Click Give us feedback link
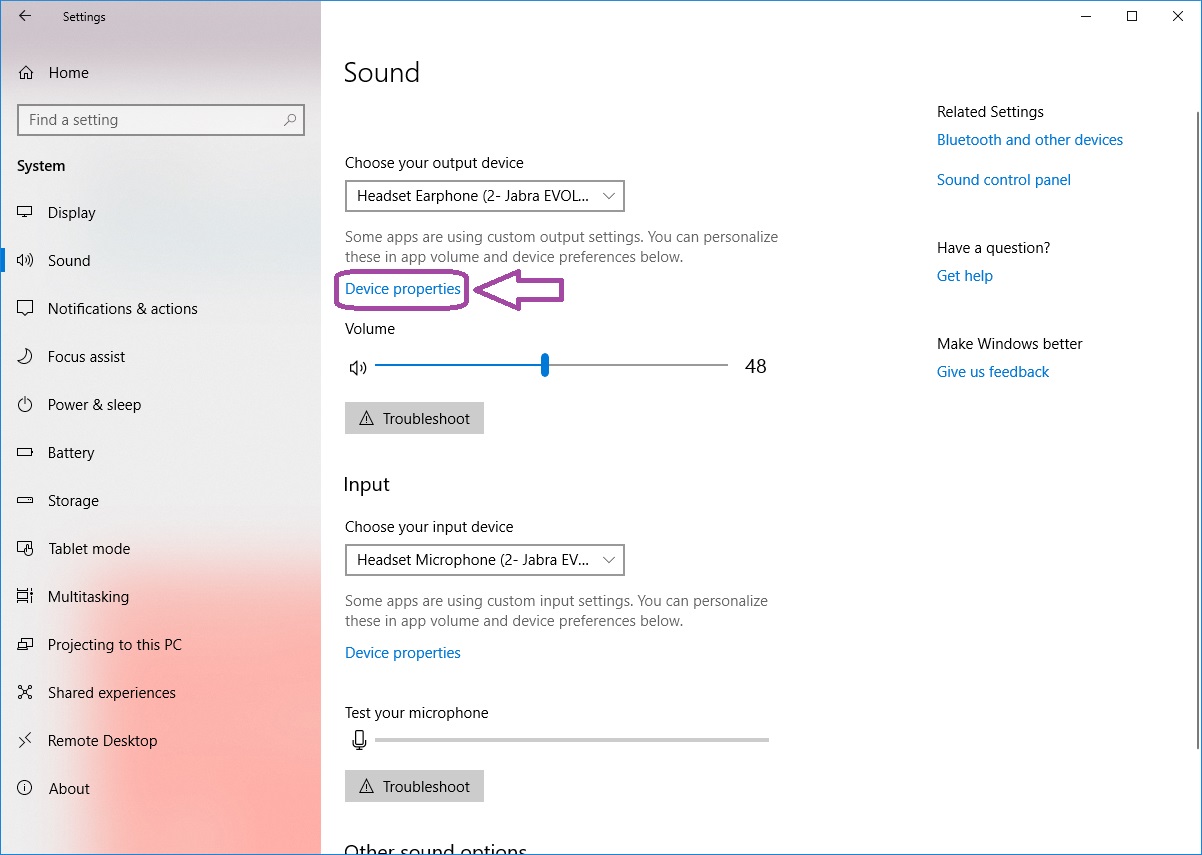 point(993,372)
